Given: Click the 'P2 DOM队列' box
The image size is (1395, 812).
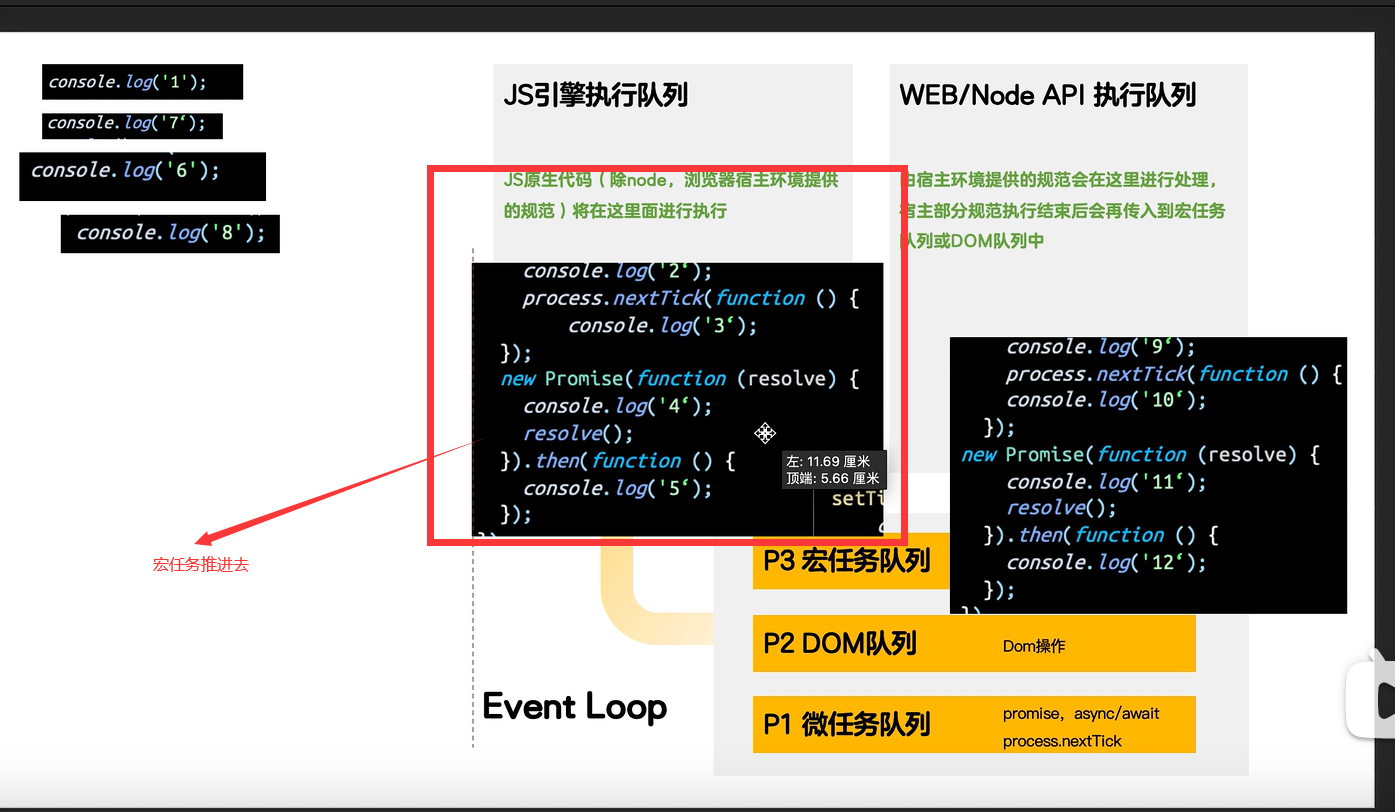Looking at the screenshot, I should click(x=974, y=643).
